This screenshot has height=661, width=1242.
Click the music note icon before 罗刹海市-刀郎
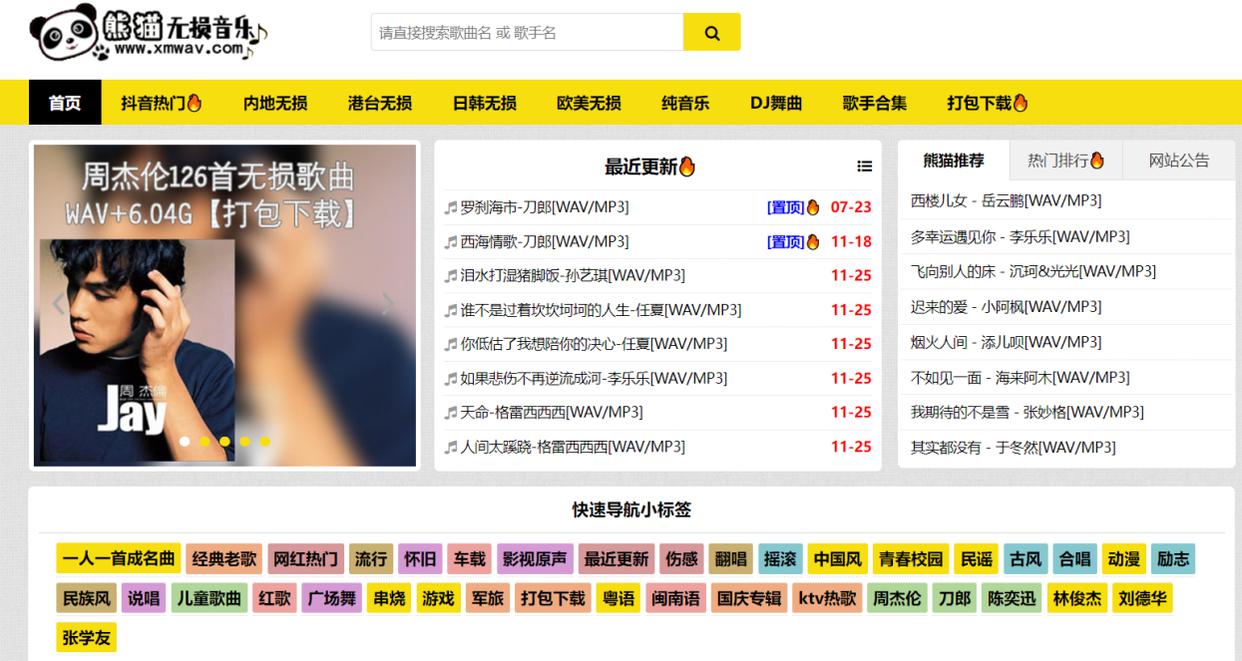[x=451, y=208]
